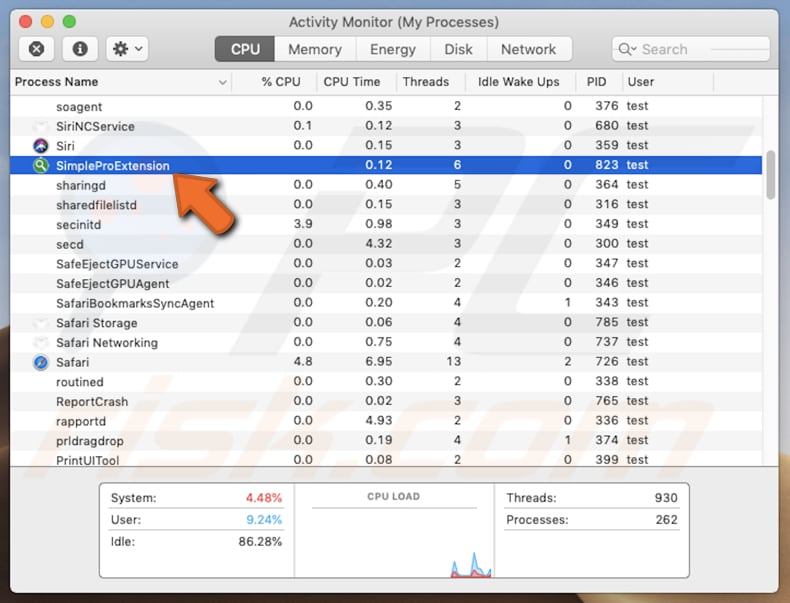
Task: Select the Safari process name
Action: point(72,362)
